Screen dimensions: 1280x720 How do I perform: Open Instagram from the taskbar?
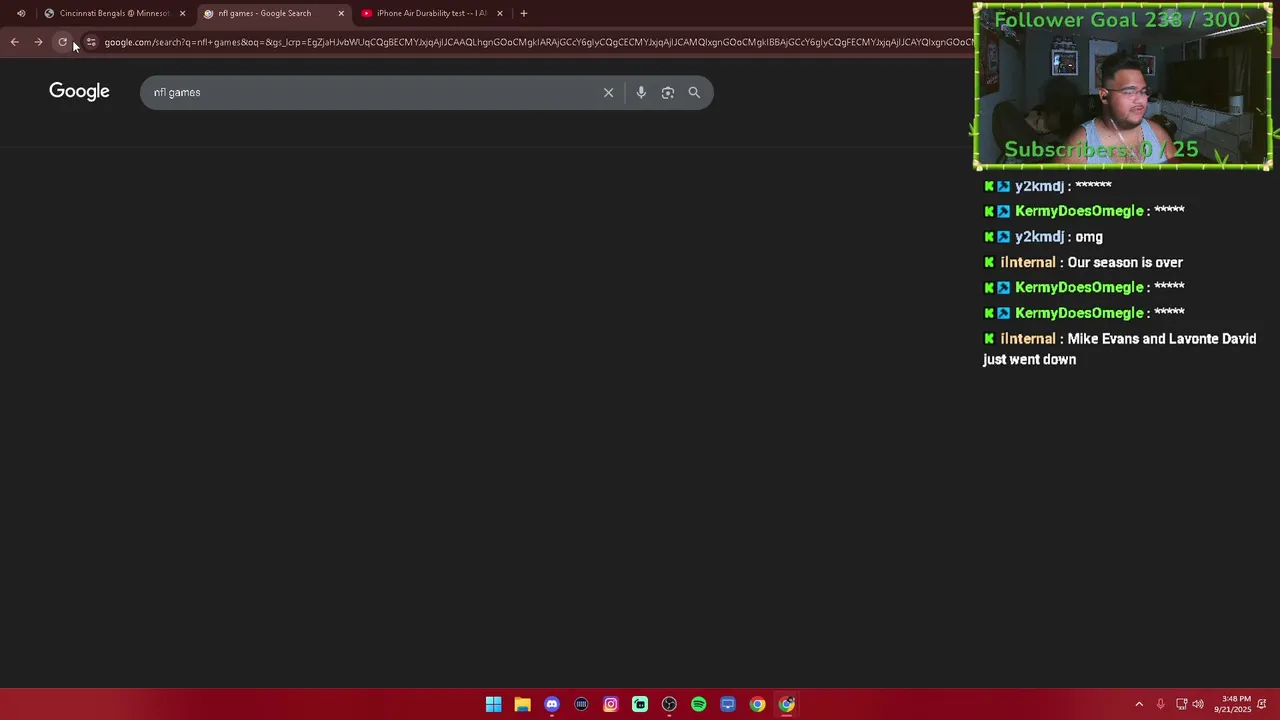coord(610,704)
